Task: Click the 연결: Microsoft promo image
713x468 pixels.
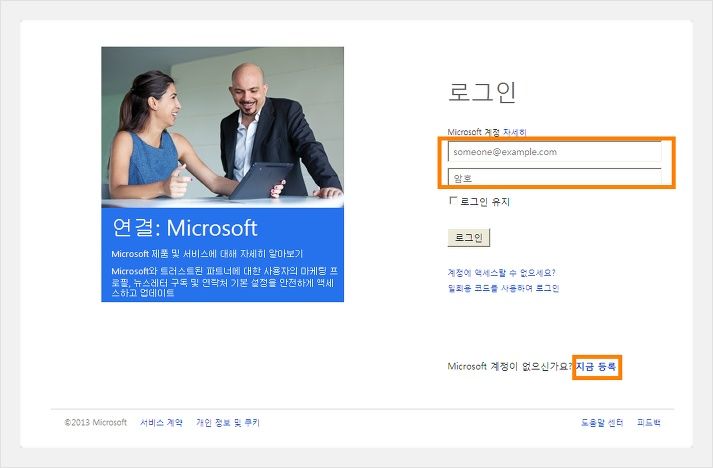Action: click(222, 174)
